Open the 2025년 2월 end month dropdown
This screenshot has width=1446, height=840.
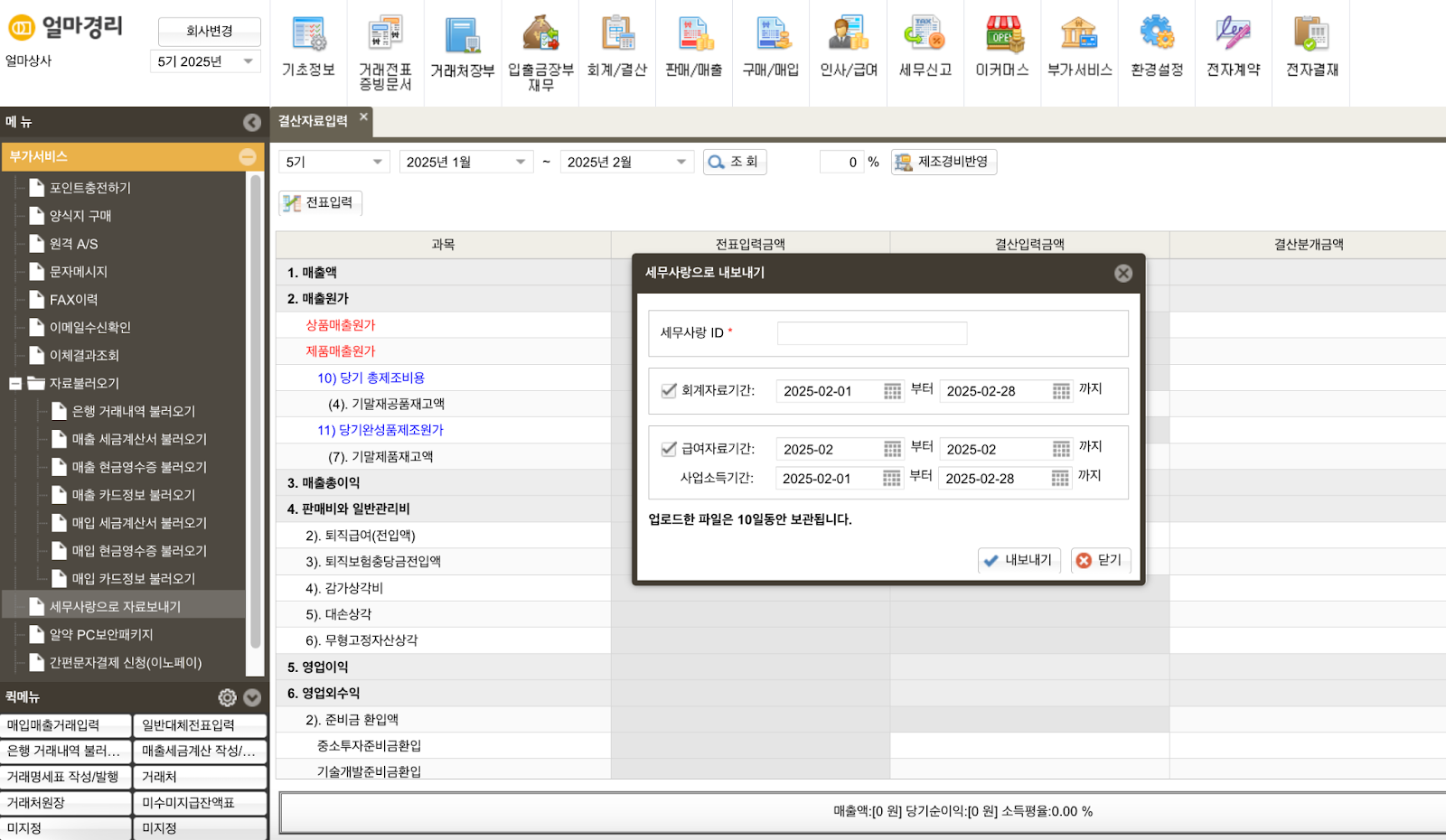click(626, 162)
